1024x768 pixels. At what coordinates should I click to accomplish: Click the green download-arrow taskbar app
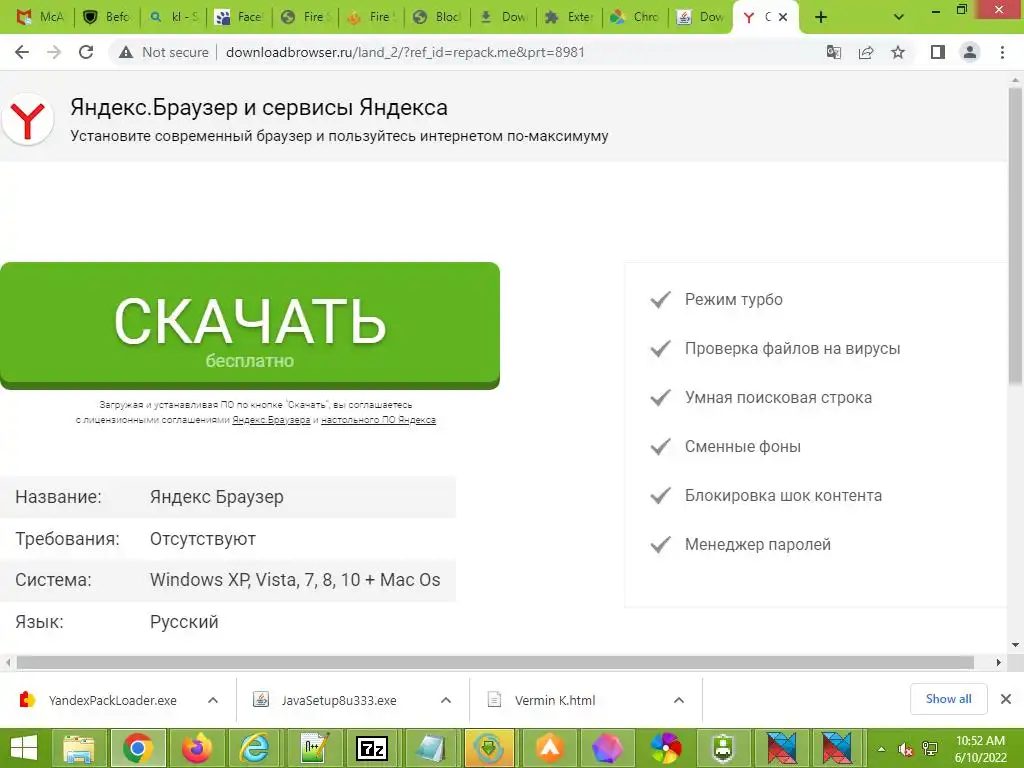pos(488,748)
